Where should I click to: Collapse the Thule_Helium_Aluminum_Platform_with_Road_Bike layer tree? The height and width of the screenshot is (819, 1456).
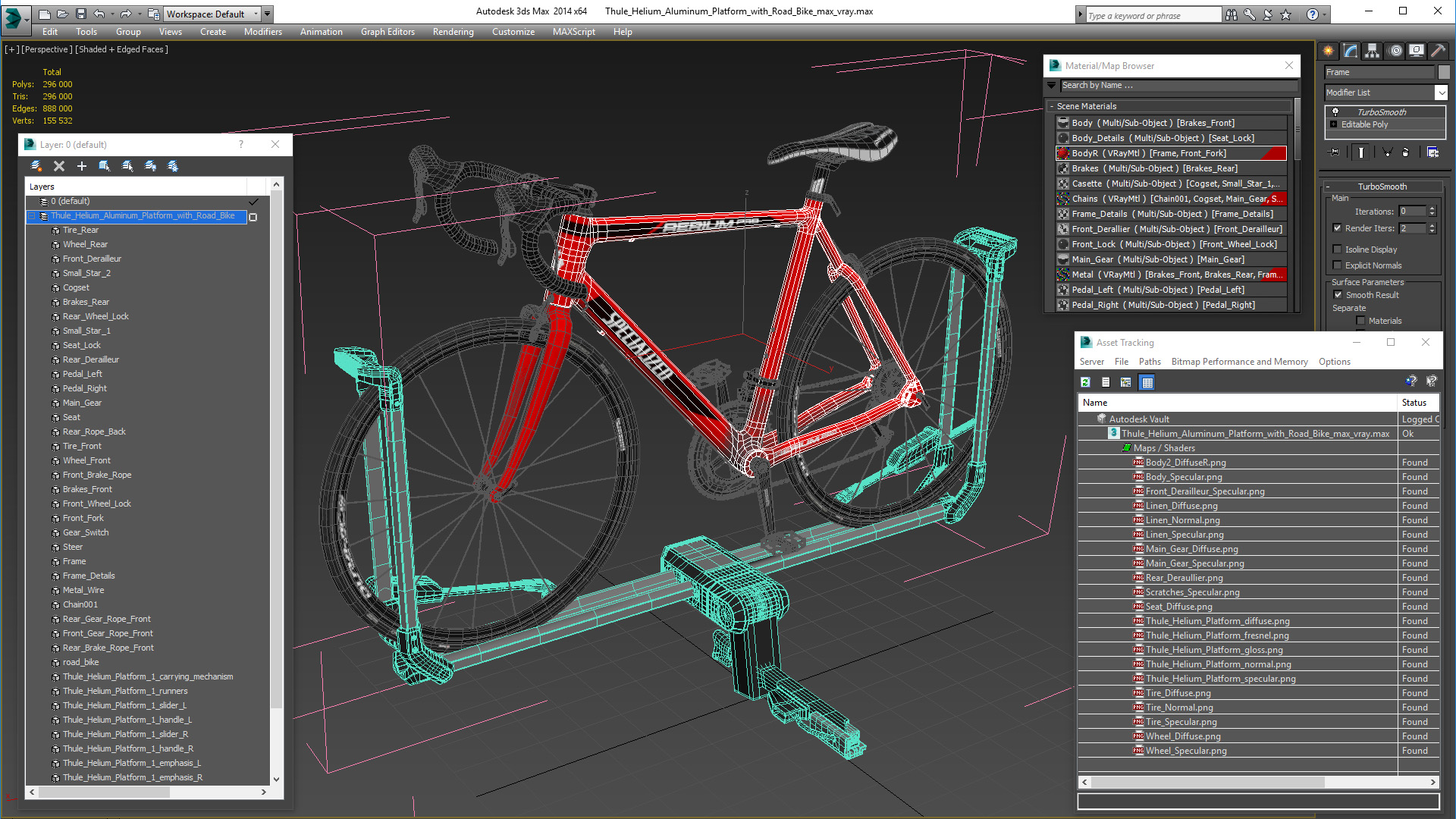(x=32, y=216)
